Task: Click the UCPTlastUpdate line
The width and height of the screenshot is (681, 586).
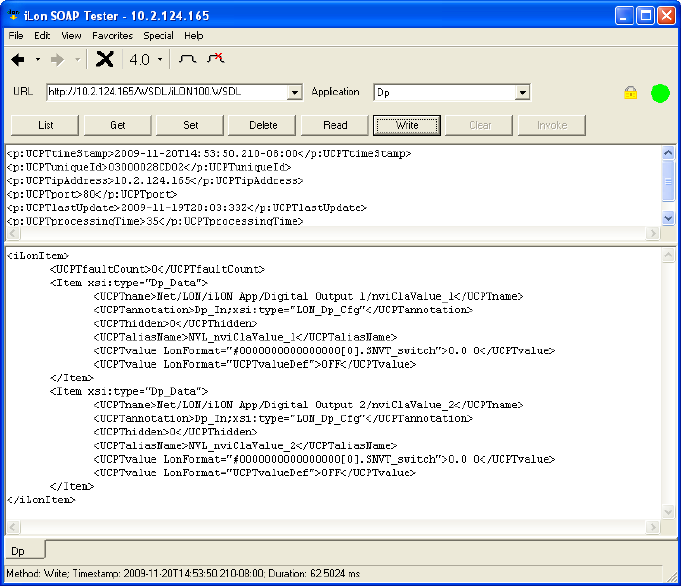Action: pyautogui.click(x=187, y=208)
